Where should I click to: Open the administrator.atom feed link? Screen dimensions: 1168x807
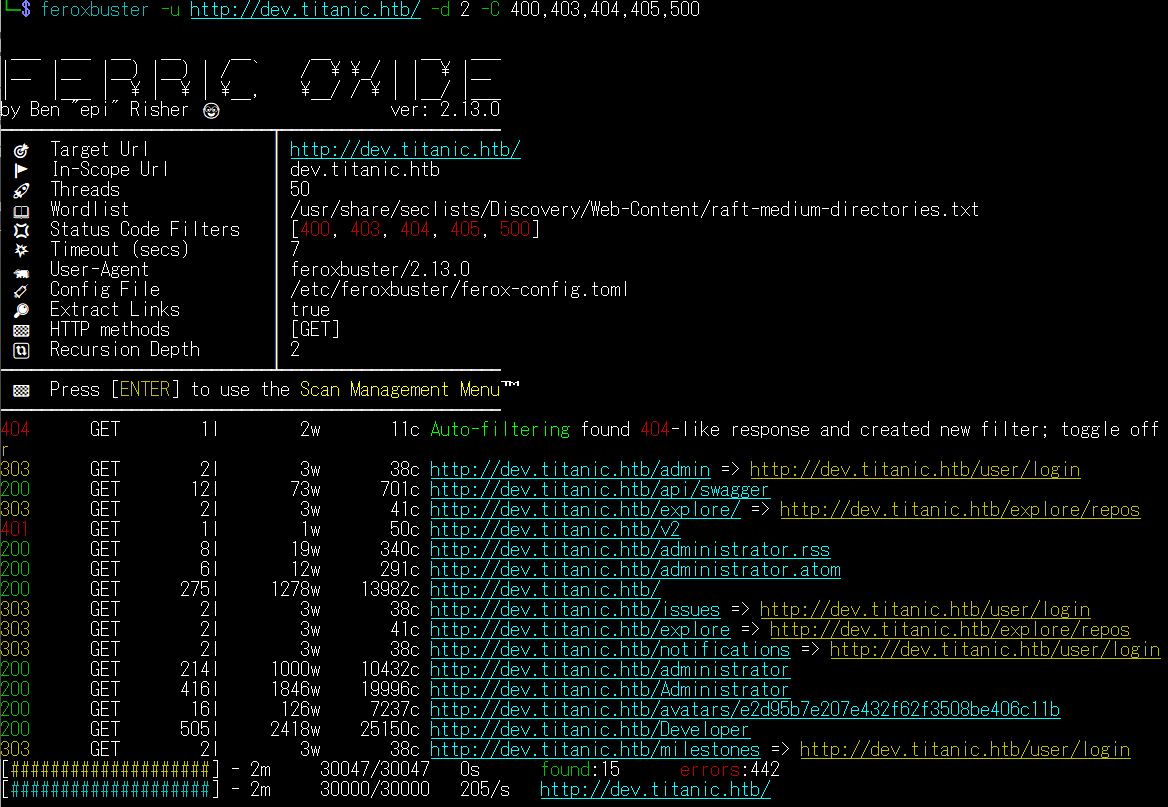tap(635, 570)
